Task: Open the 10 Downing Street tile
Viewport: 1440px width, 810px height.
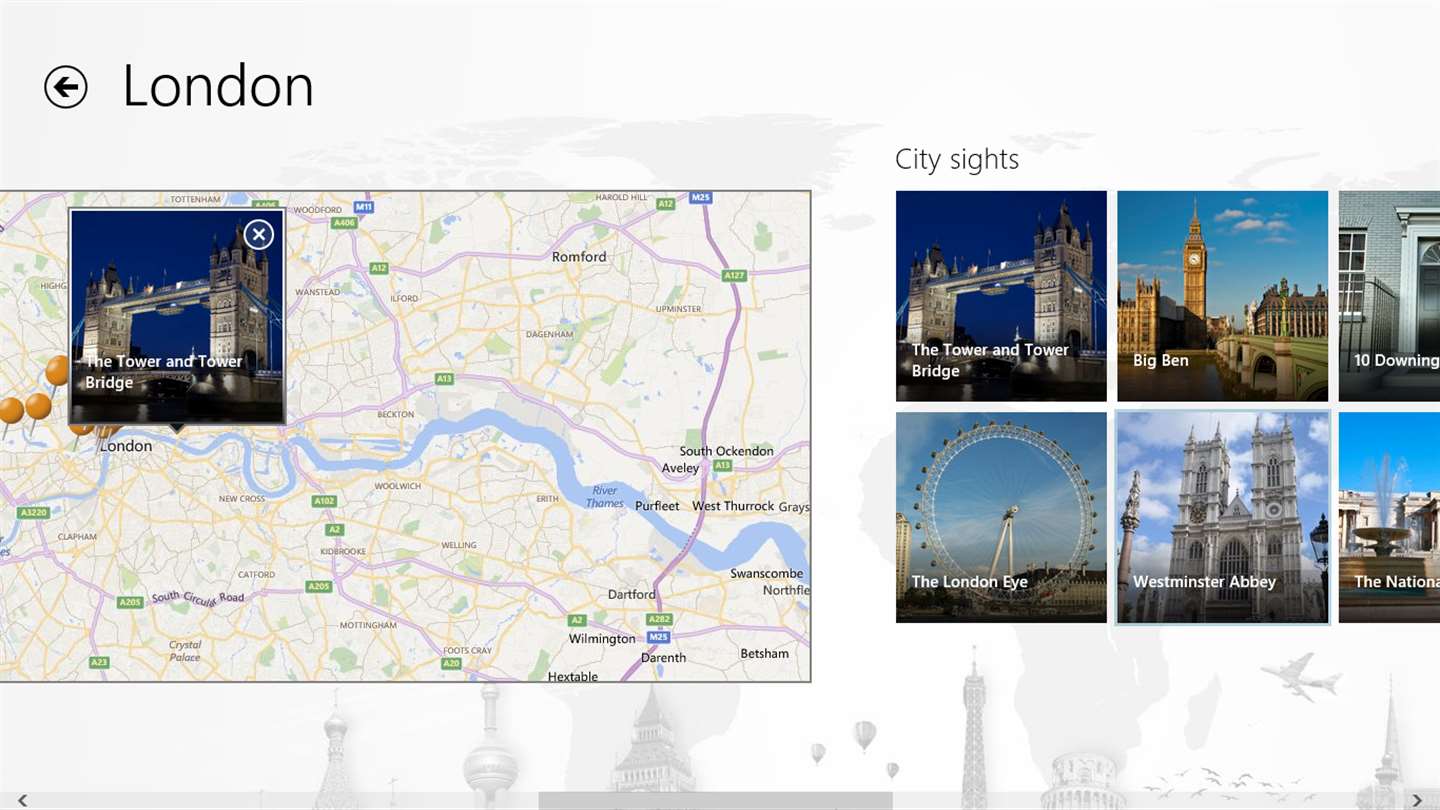Action: point(1389,296)
